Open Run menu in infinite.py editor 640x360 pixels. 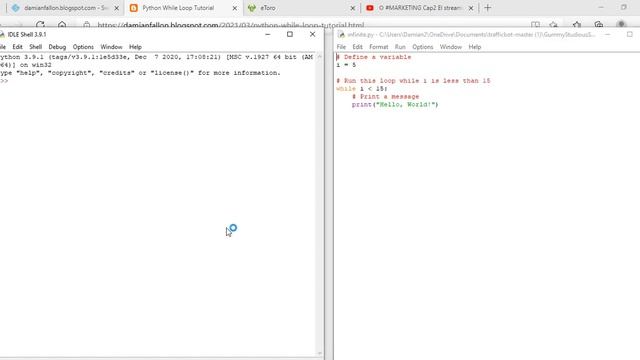click(x=400, y=47)
